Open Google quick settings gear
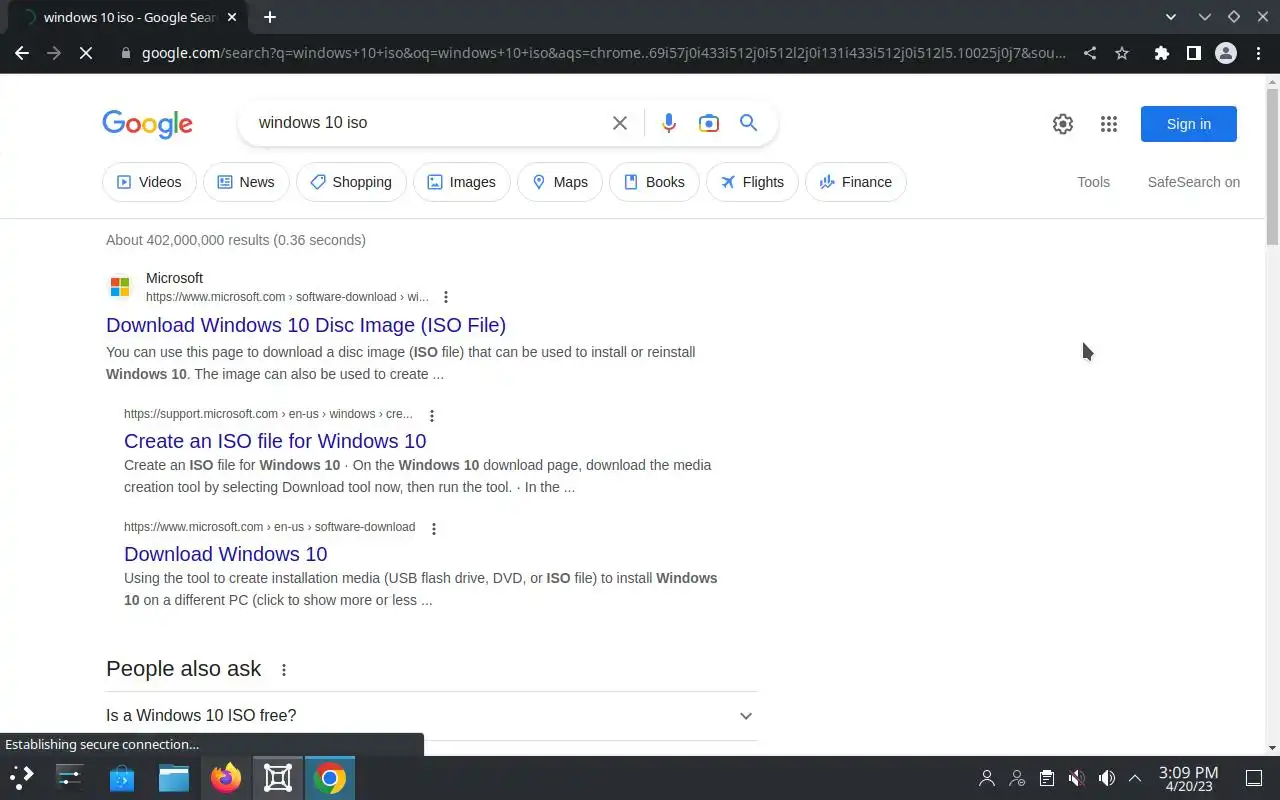 click(1063, 124)
